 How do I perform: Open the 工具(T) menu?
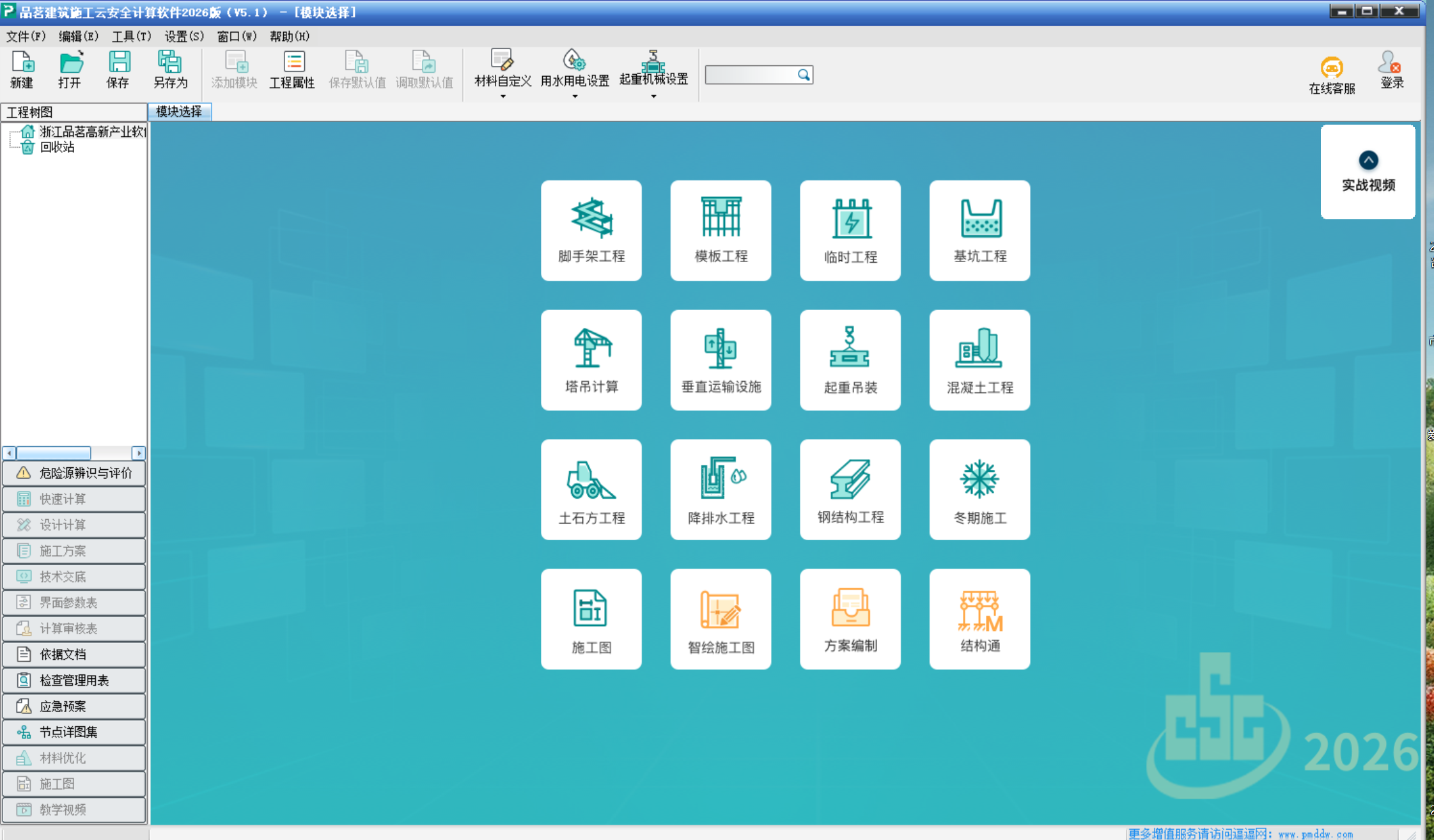[131, 36]
